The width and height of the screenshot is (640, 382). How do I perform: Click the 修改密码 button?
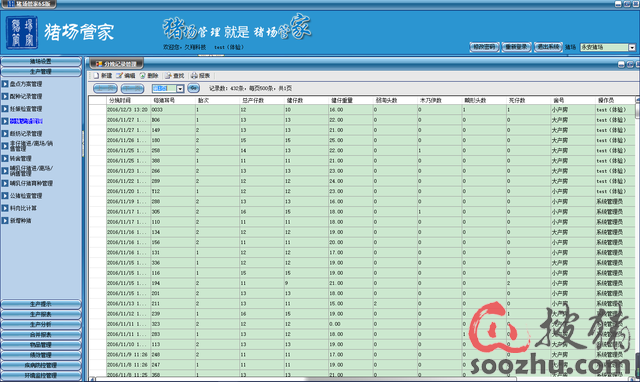coord(484,47)
